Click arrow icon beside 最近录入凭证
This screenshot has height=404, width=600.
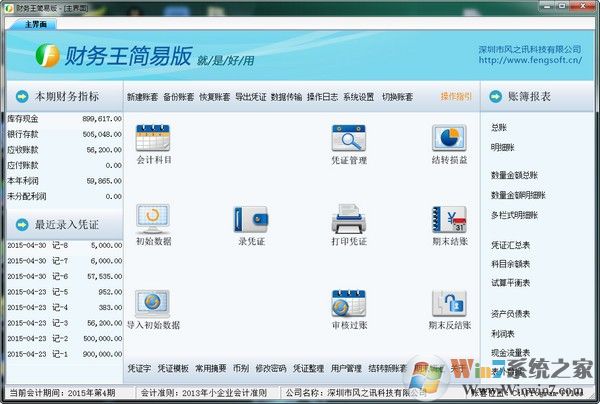pos(22,225)
